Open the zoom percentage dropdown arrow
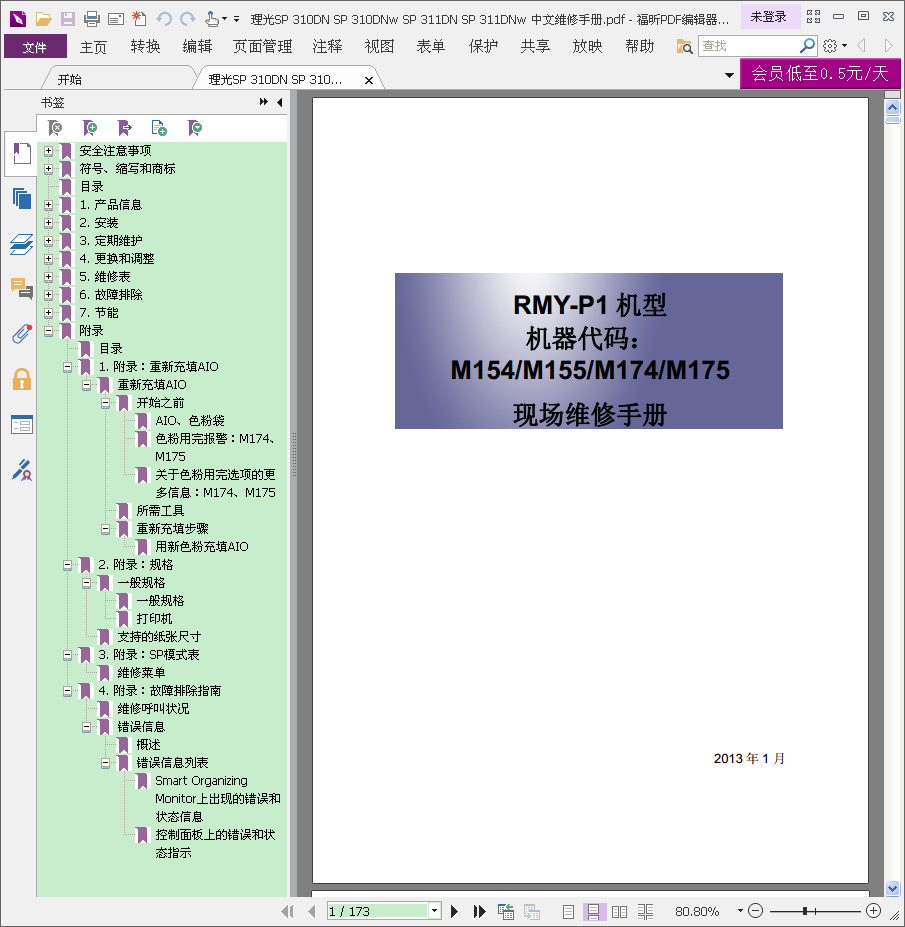905x927 pixels. (x=740, y=911)
